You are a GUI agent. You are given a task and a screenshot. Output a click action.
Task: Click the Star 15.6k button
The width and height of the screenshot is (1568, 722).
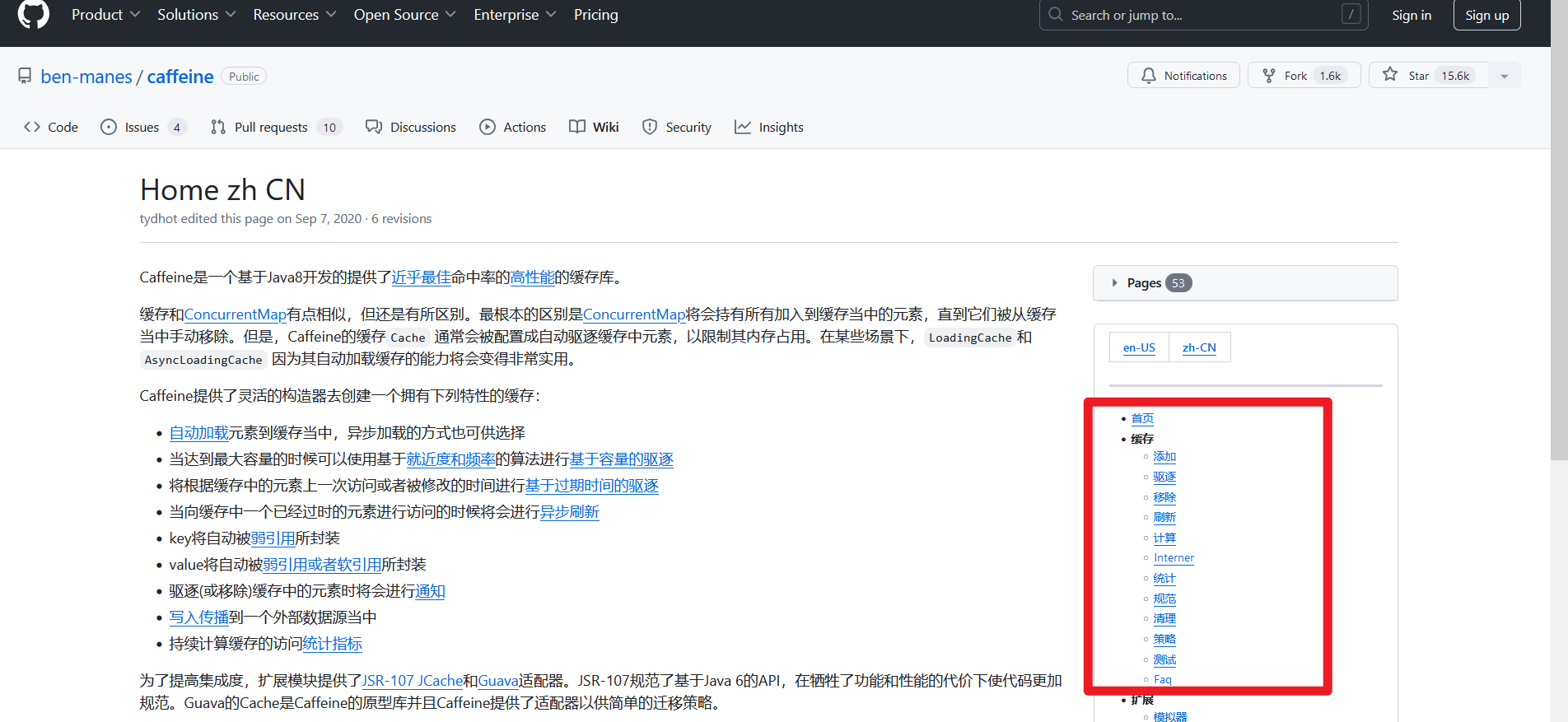(x=1429, y=76)
